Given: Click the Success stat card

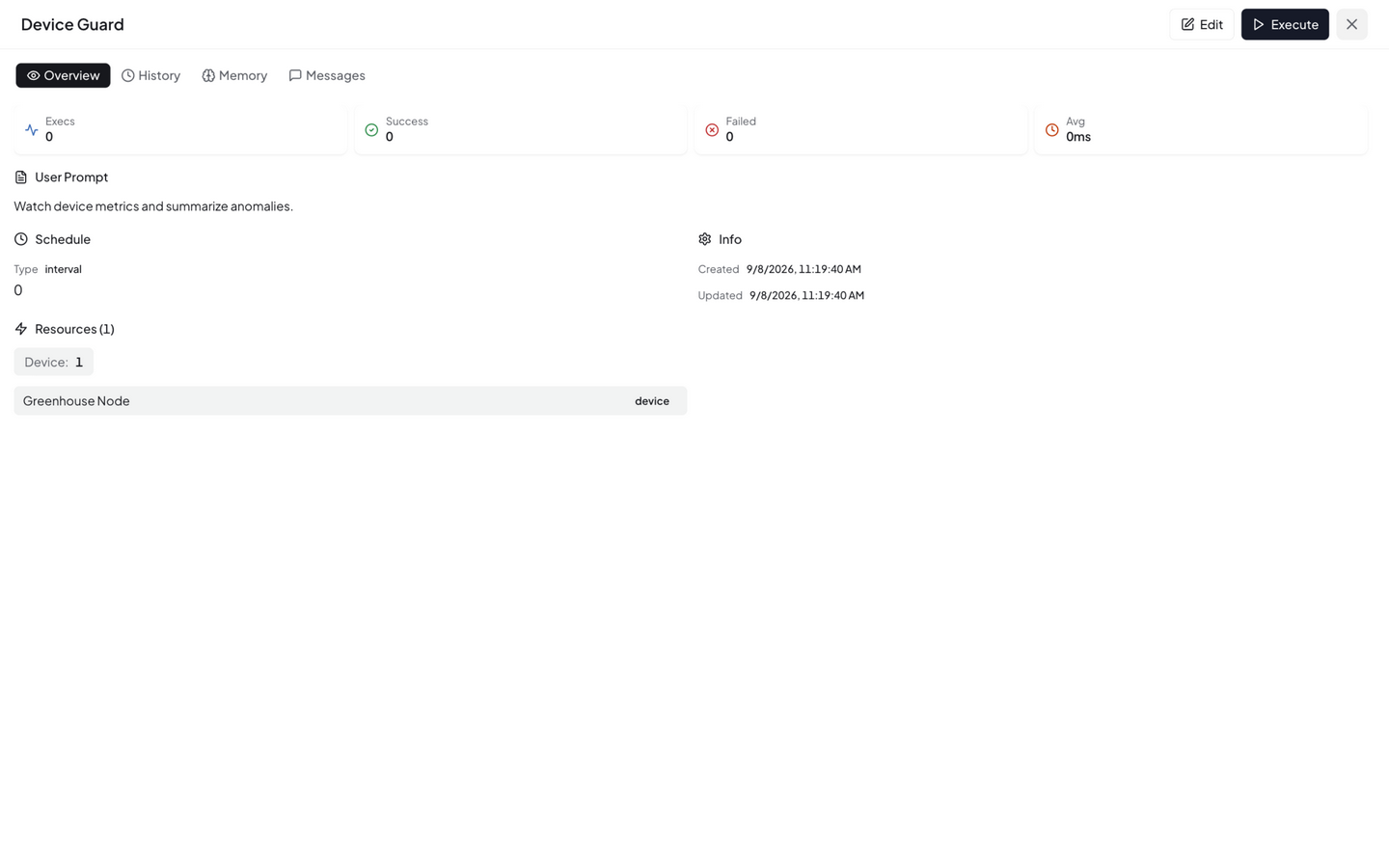Looking at the screenshot, I should click(521, 129).
